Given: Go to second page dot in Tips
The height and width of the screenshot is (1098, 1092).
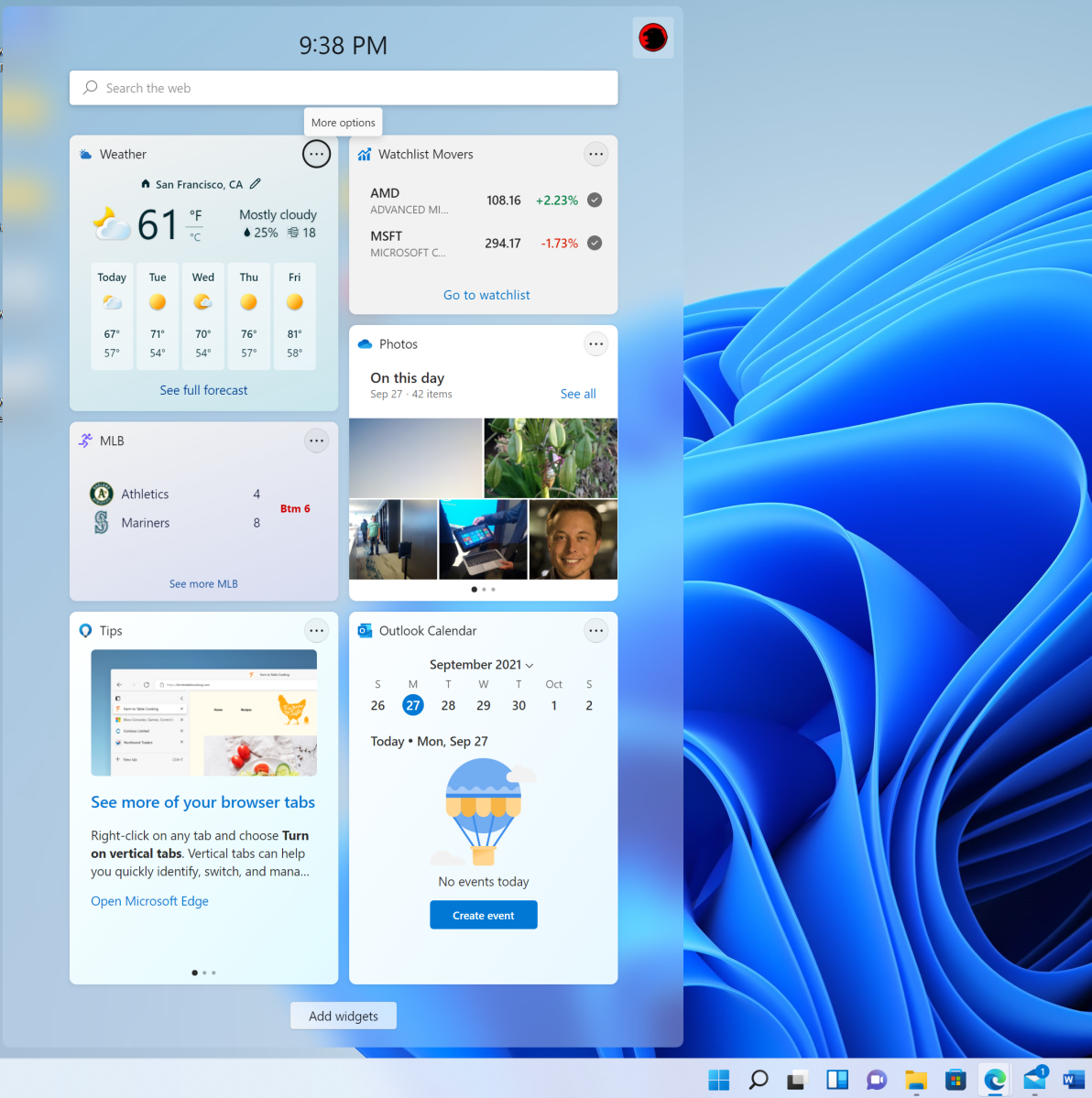Looking at the screenshot, I should [x=204, y=973].
